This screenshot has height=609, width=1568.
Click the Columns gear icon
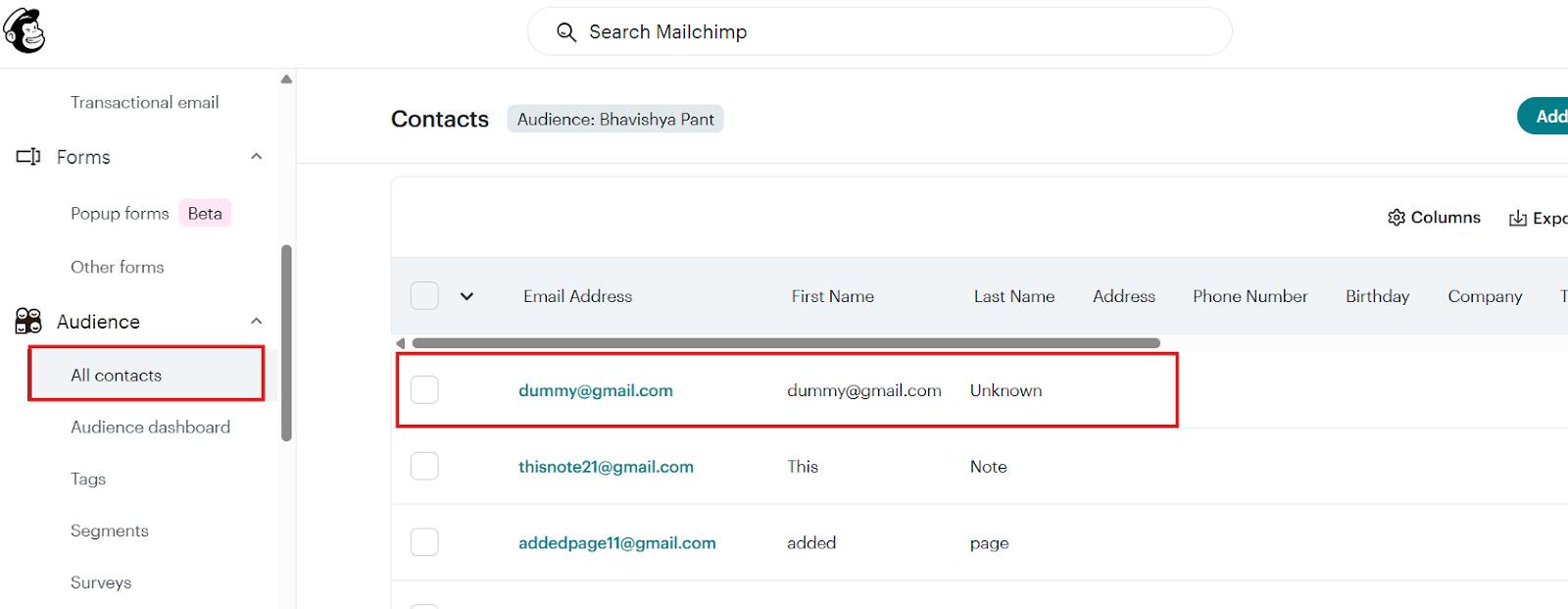pyautogui.click(x=1396, y=218)
